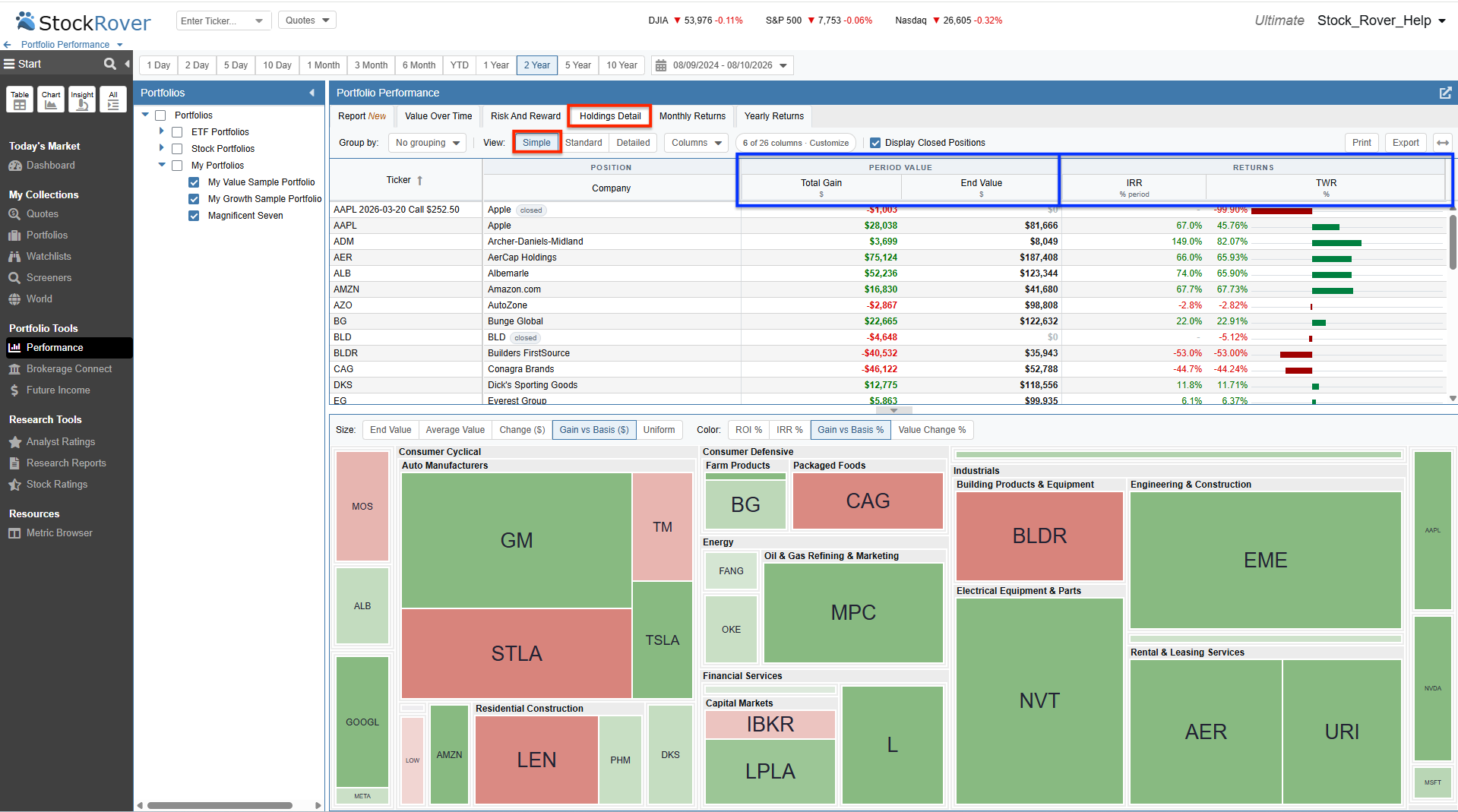
Task: Check the ETF Portfolios checkbox
Action: click(x=177, y=132)
